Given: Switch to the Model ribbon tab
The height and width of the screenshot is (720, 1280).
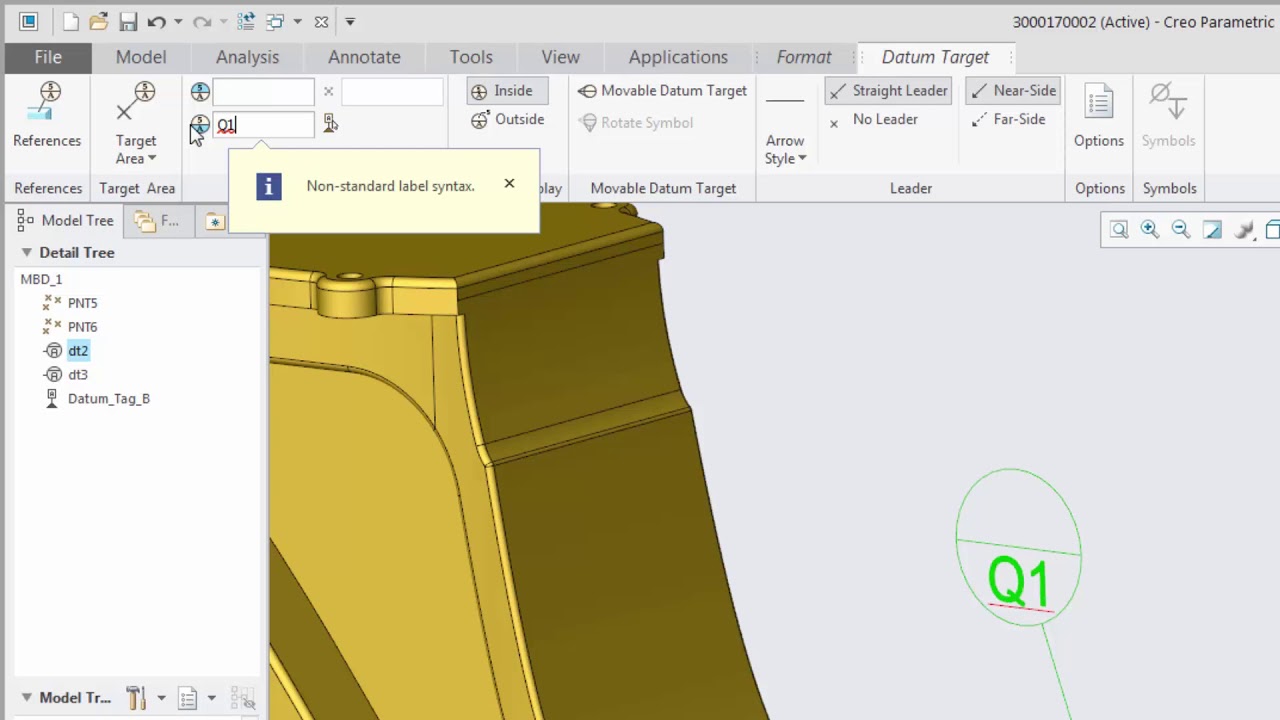Looking at the screenshot, I should click(x=140, y=57).
